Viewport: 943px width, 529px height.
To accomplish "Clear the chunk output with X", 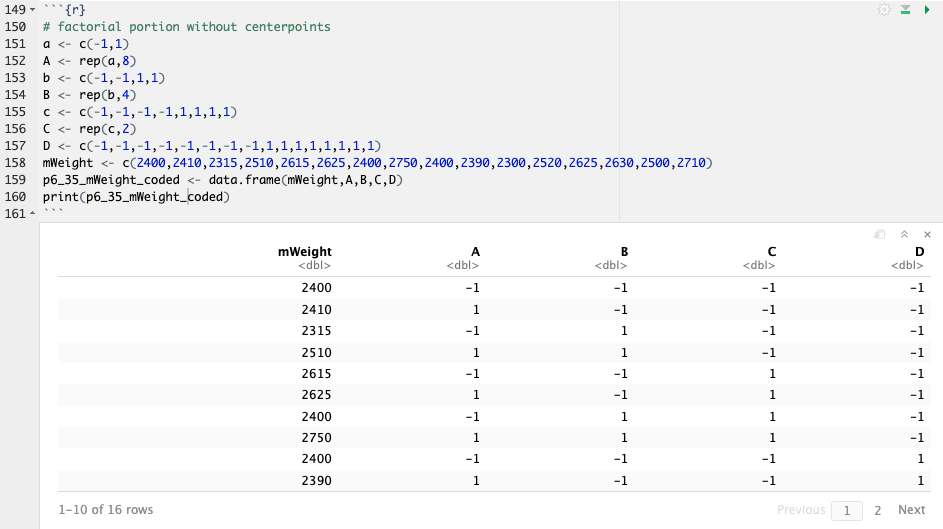I will pyautogui.click(x=927, y=234).
